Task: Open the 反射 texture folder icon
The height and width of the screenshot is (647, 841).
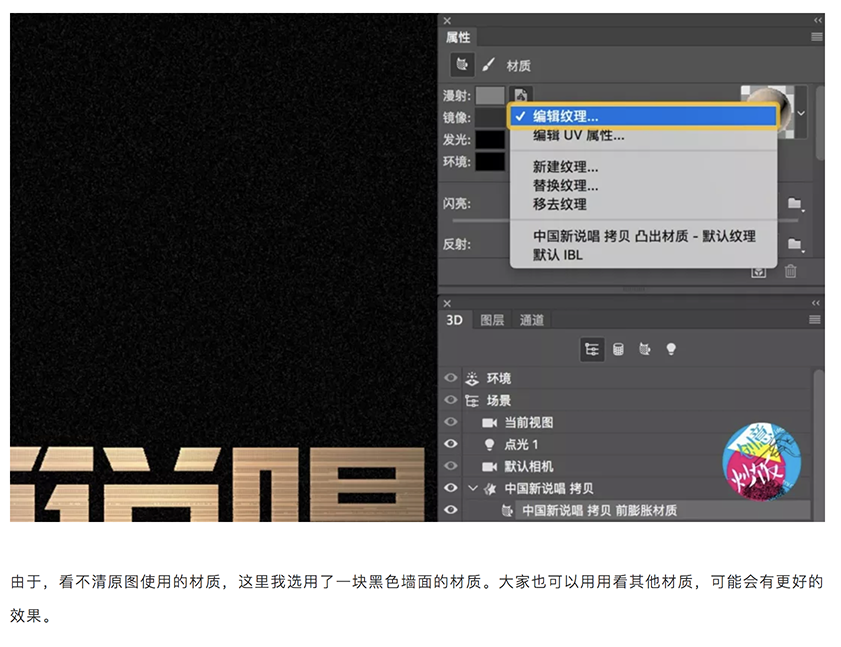Action: pos(795,244)
